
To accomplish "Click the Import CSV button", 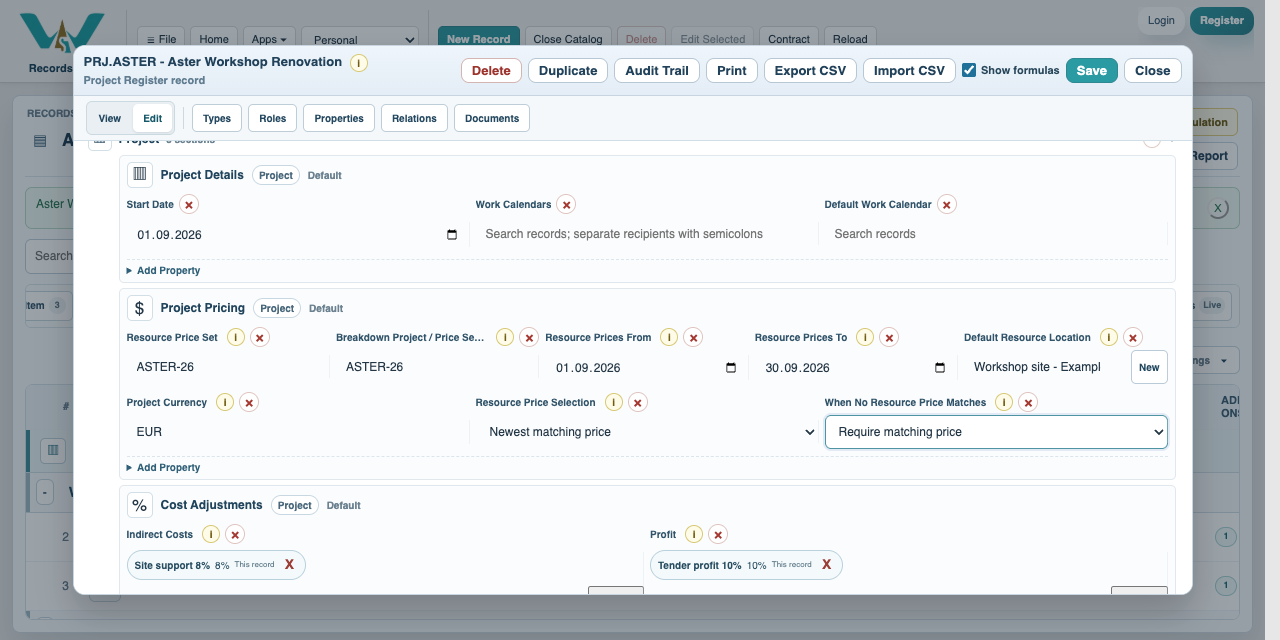I will tap(909, 70).
